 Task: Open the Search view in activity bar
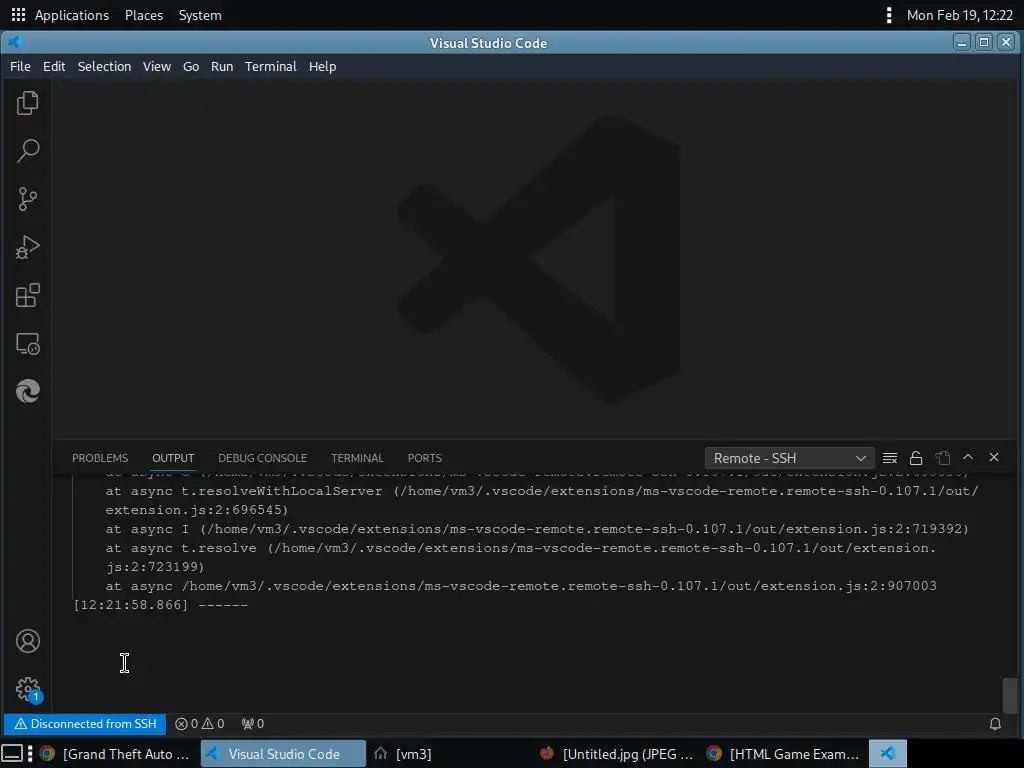click(27, 151)
